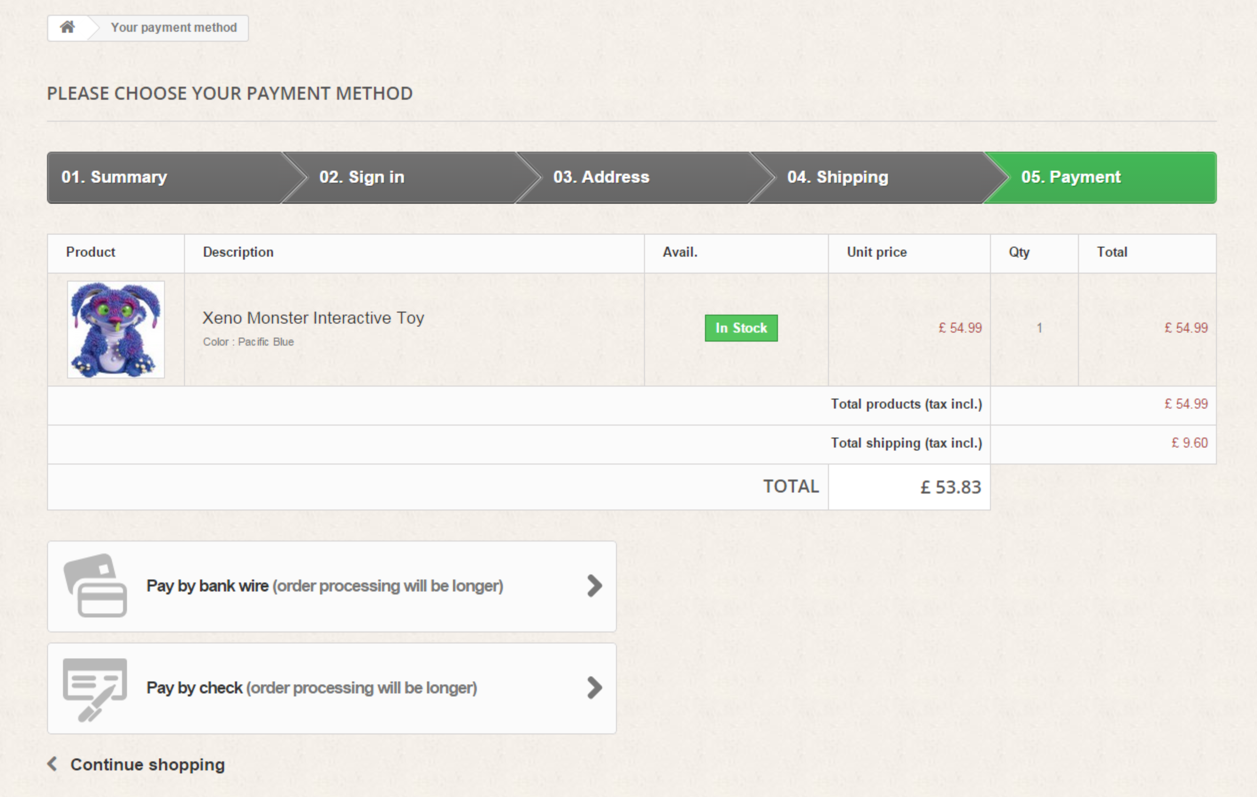The height and width of the screenshot is (797, 1257).
Task: Choose Pay by bank wire
Action: tap(324, 586)
